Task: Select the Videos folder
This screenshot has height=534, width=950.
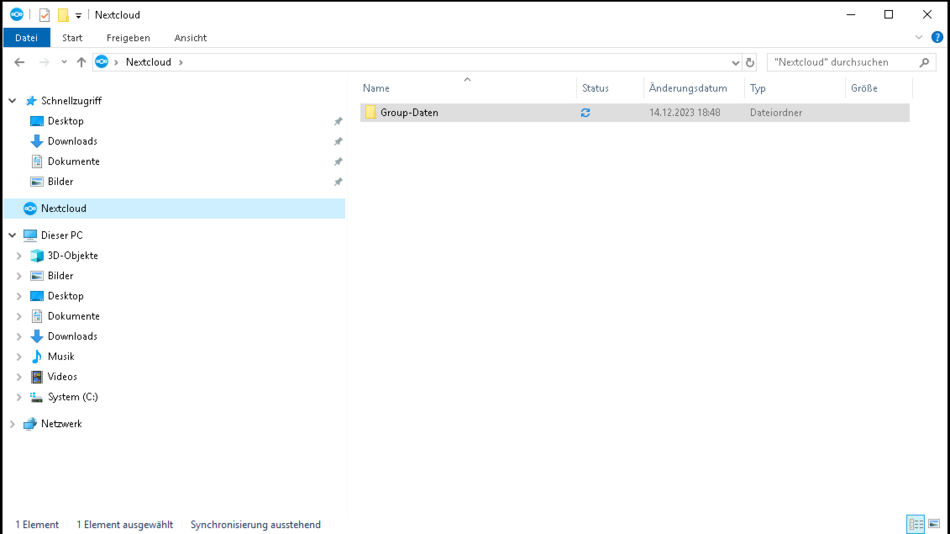Action: pyautogui.click(x=62, y=377)
